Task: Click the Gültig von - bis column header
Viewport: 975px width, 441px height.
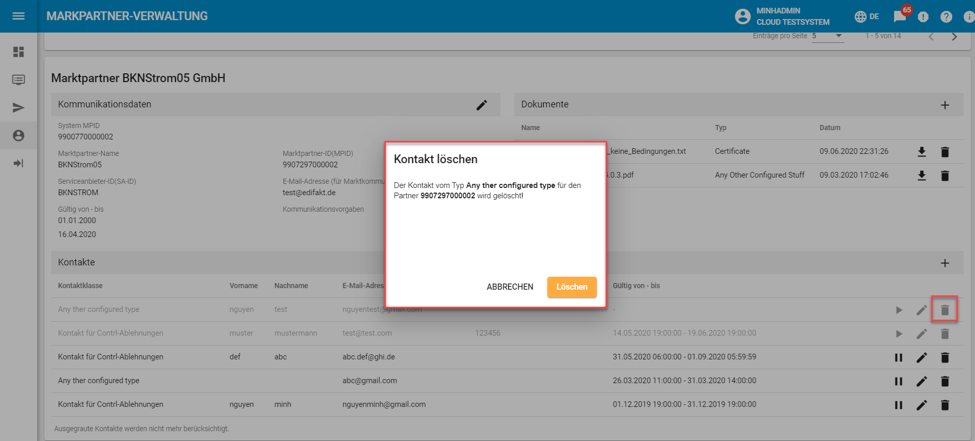Action: coord(637,285)
